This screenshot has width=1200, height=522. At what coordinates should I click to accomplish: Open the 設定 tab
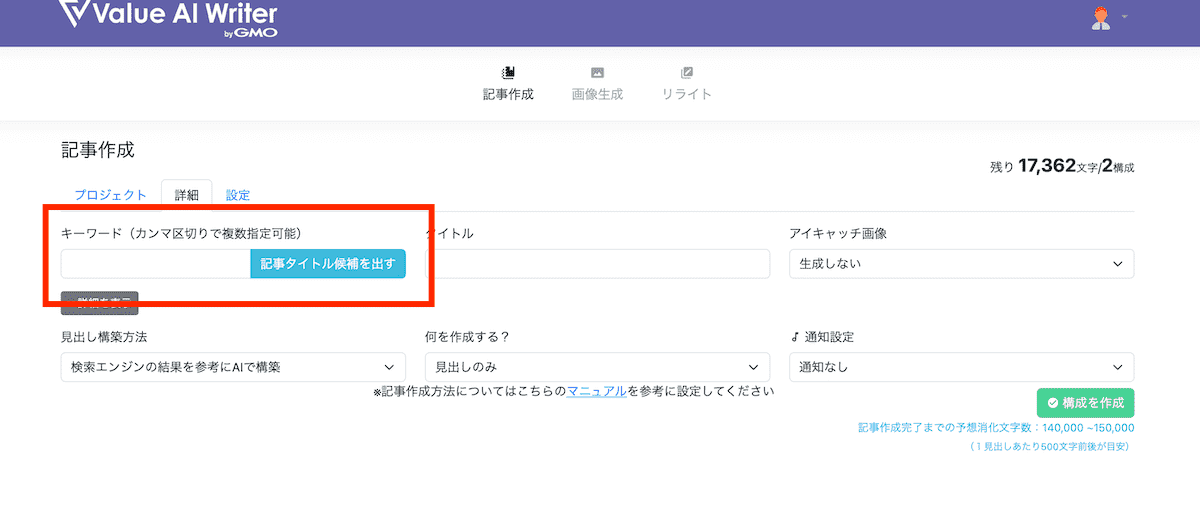click(x=238, y=195)
